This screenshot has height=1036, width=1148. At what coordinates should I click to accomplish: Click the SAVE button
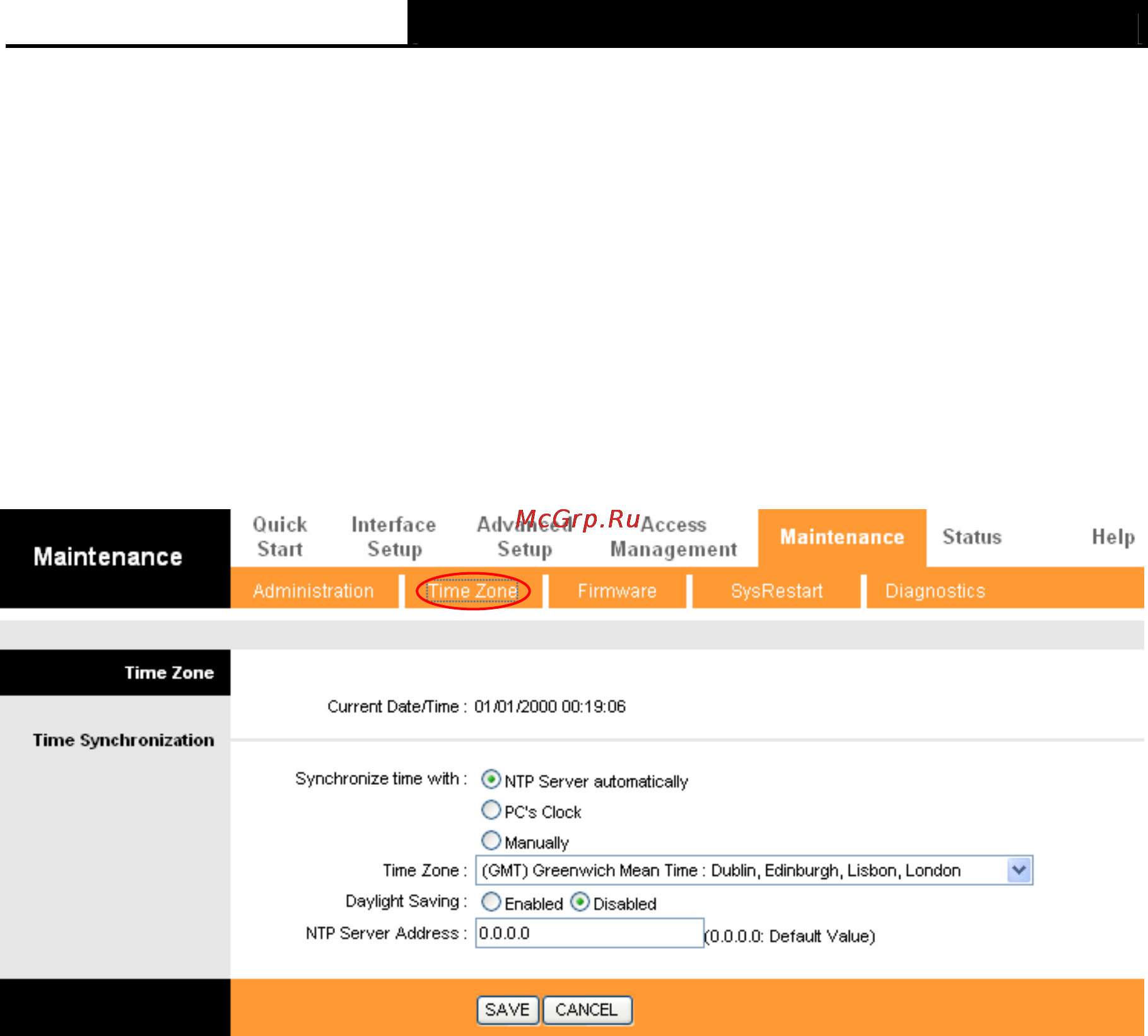(508, 1010)
